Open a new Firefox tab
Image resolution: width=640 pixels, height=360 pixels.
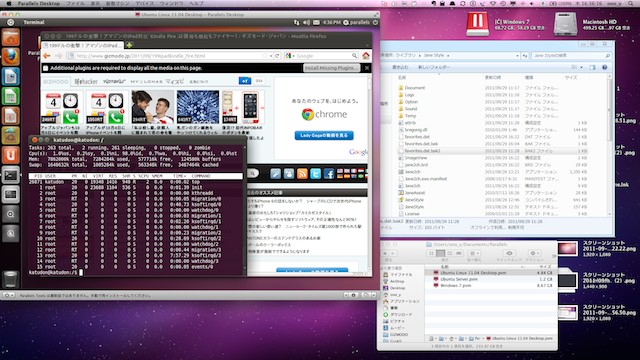(129, 45)
